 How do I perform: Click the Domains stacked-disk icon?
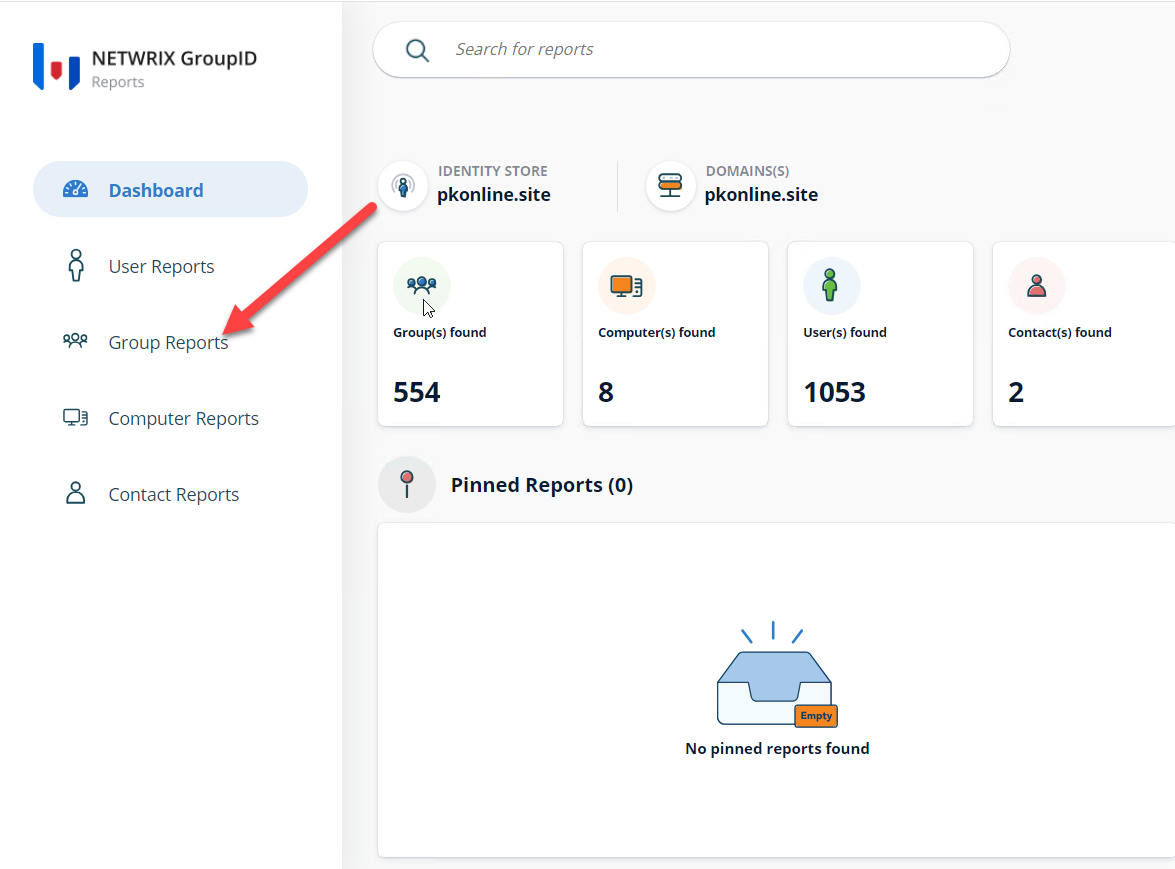pyautogui.click(x=670, y=185)
